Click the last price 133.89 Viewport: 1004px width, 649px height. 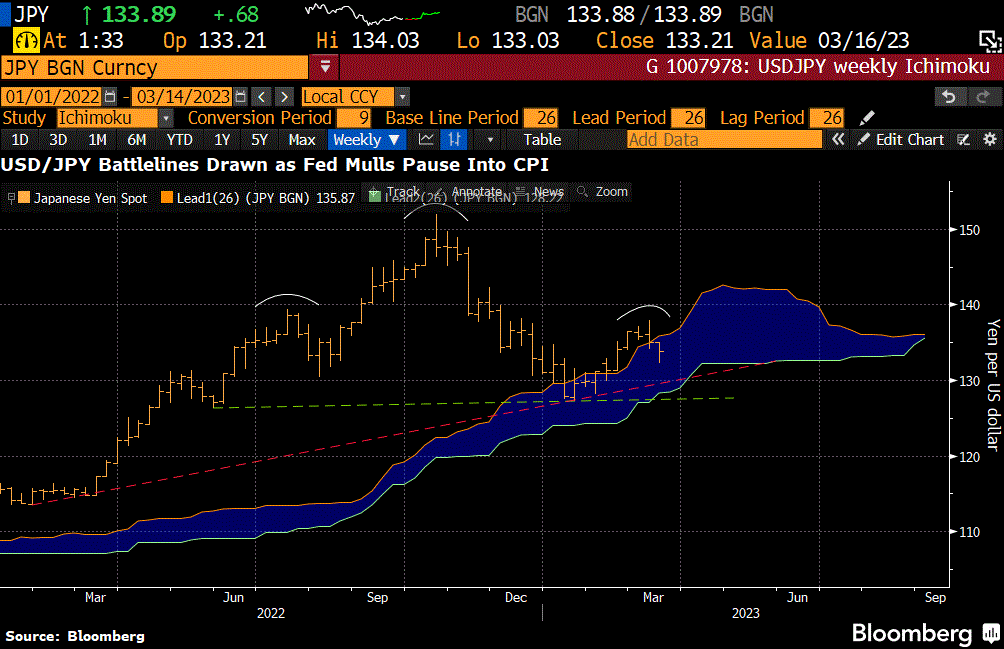click(139, 14)
